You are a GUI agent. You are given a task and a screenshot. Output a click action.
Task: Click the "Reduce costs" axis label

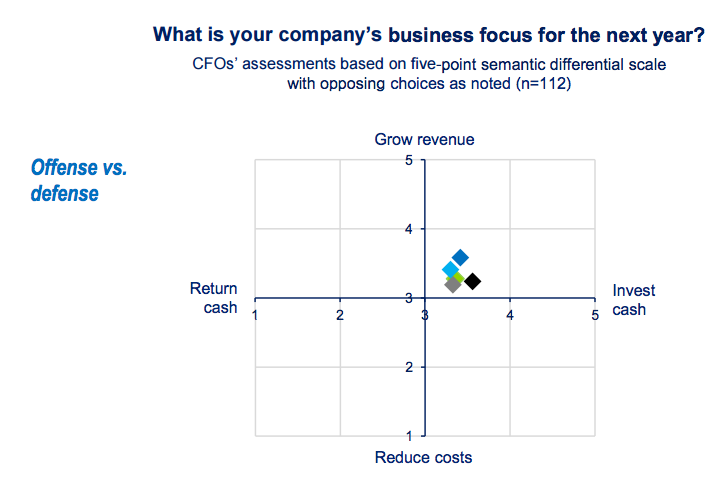(423, 457)
